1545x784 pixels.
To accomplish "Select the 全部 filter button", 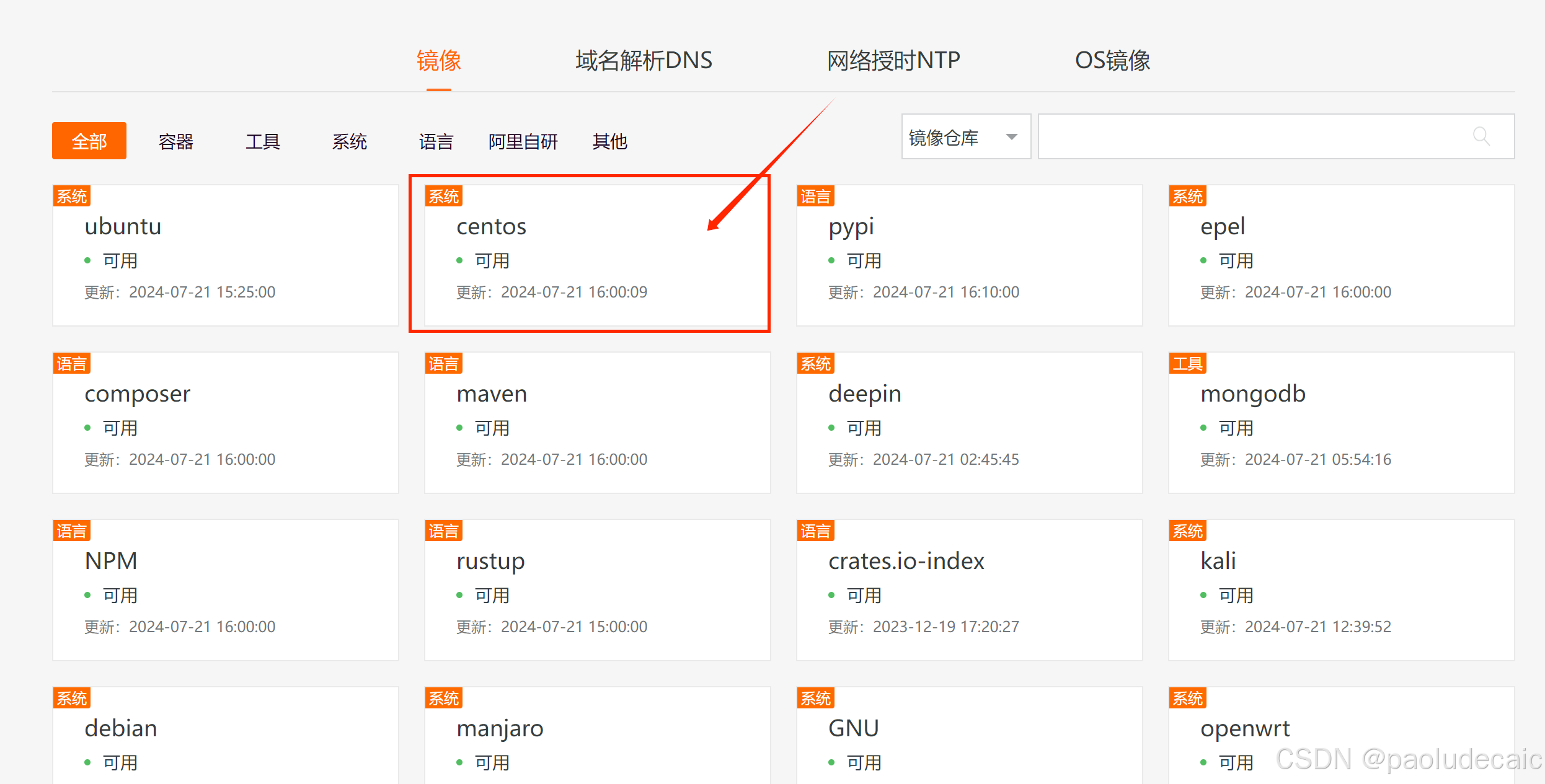I will coord(89,141).
